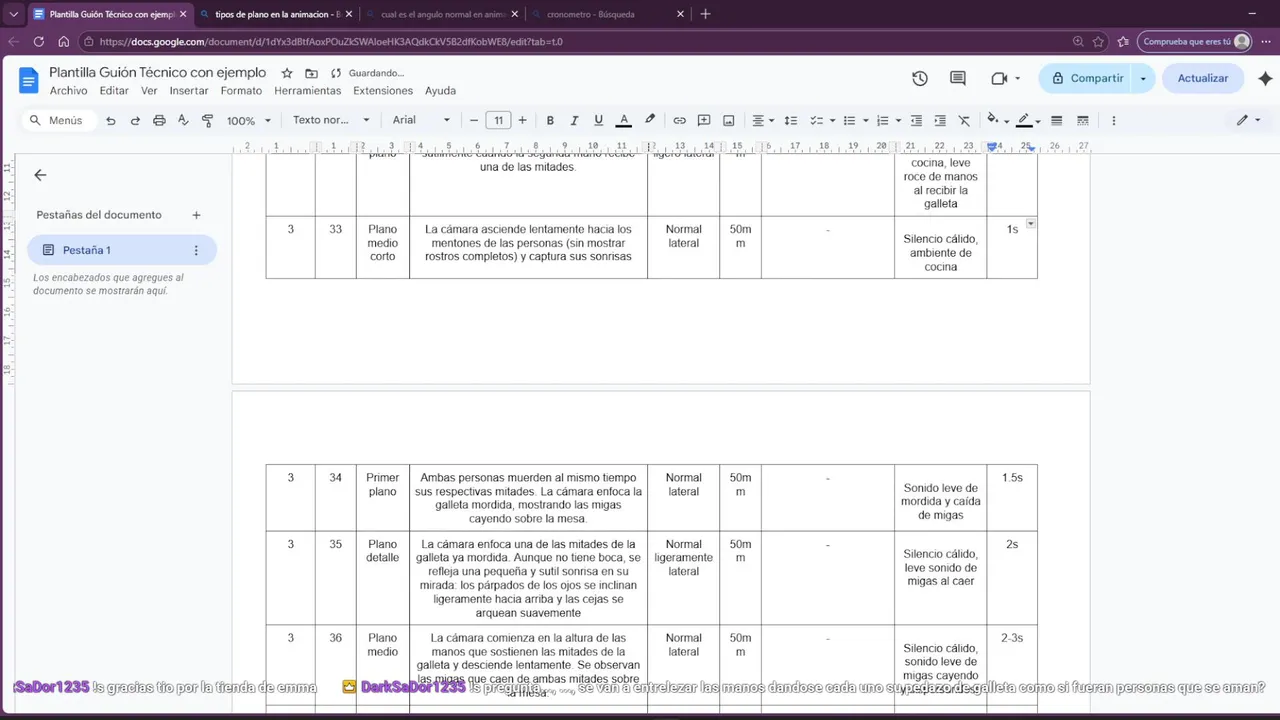Open version history clock icon

[x=920, y=78]
